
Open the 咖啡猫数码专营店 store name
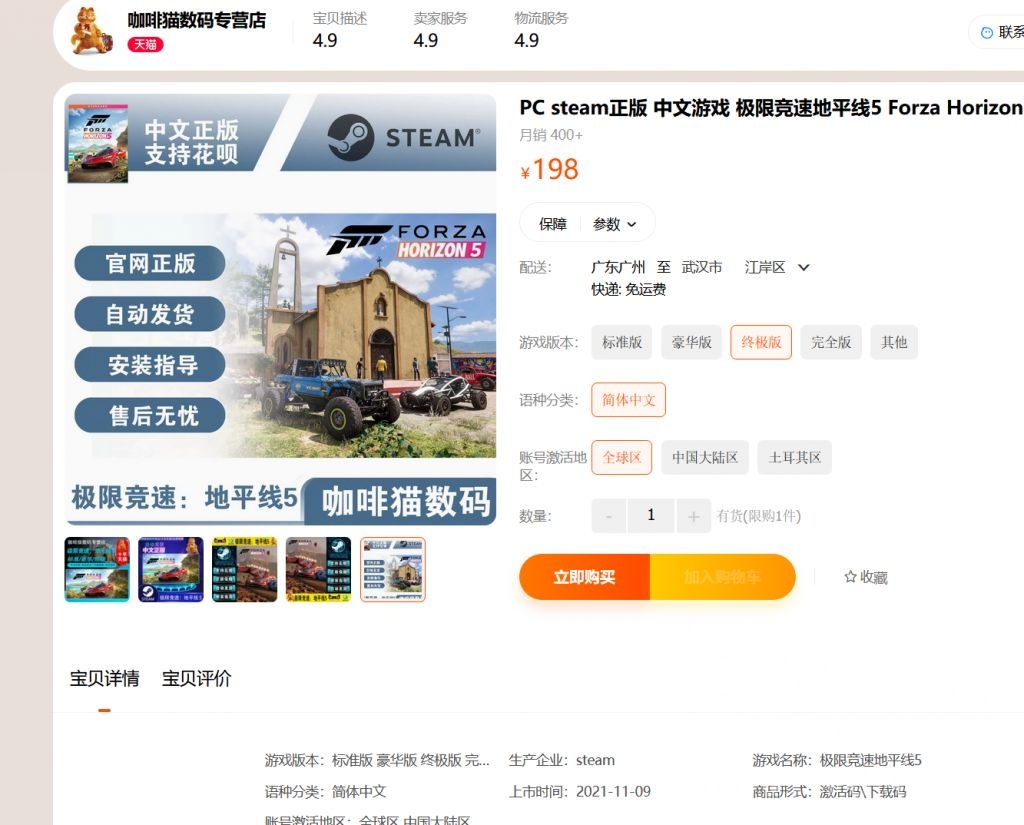point(197,20)
